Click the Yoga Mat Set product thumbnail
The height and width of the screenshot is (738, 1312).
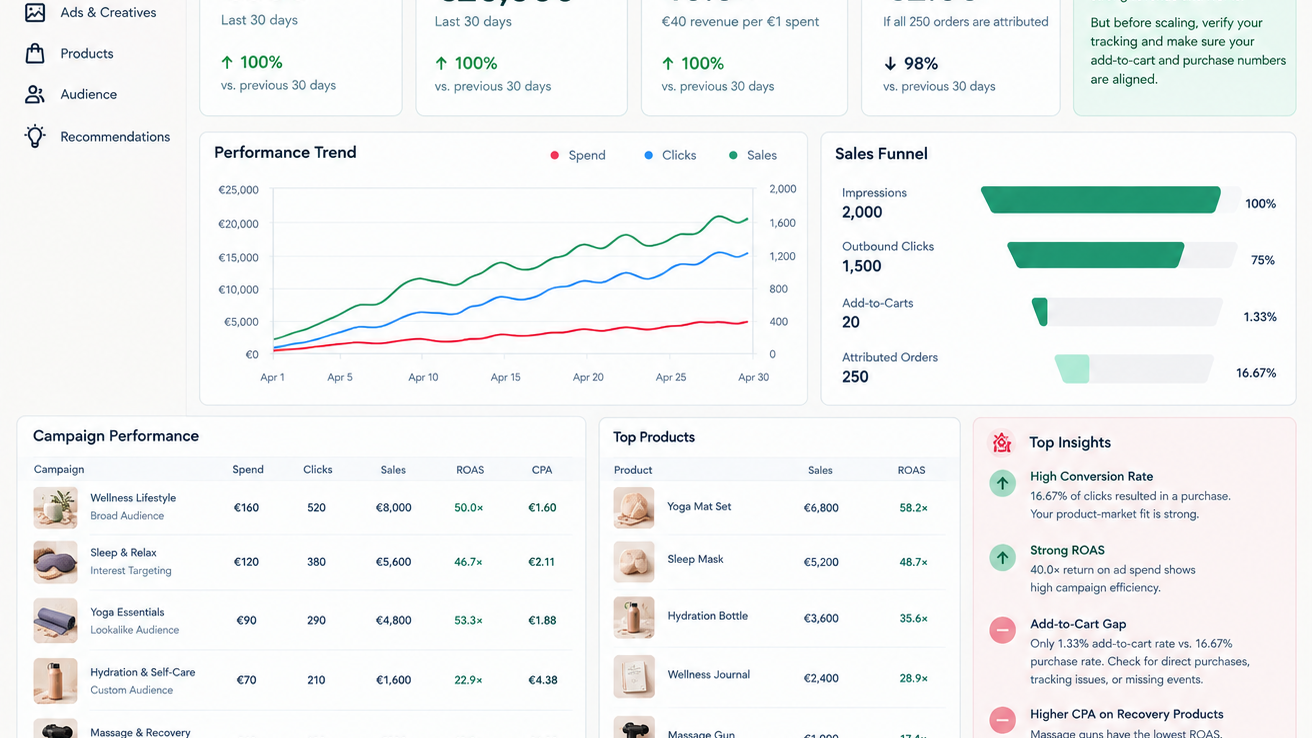(x=634, y=508)
